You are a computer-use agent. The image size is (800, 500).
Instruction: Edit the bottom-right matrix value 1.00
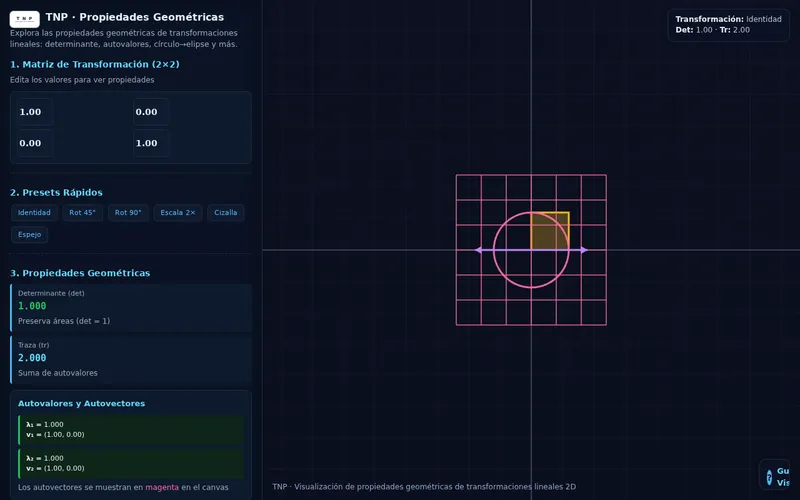(x=151, y=143)
